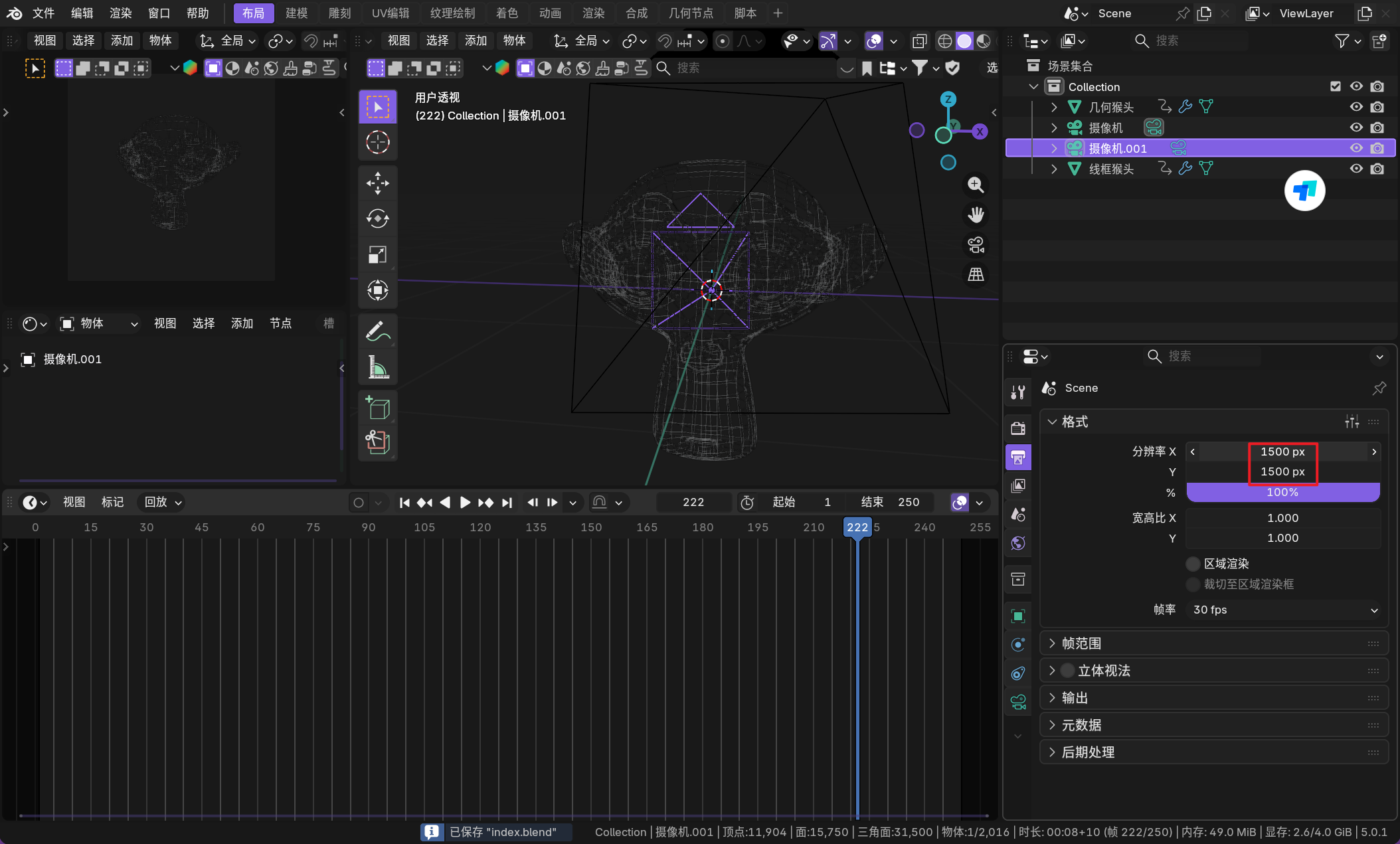Click the Add Cube tool icon
This screenshot has width=1400, height=844.
pyautogui.click(x=377, y=407)
